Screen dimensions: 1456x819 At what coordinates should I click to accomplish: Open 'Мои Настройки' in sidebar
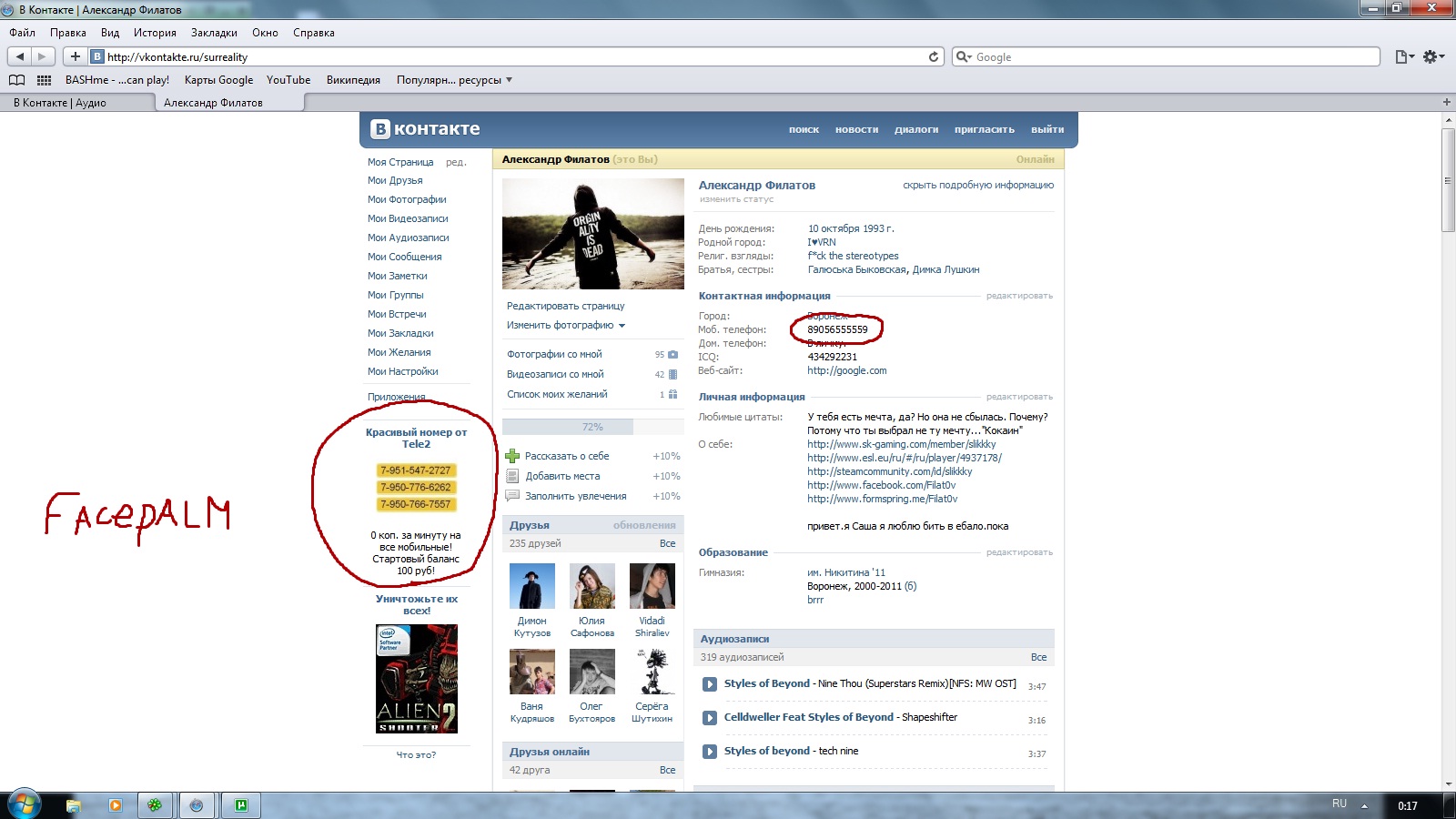tap(402, 371)
